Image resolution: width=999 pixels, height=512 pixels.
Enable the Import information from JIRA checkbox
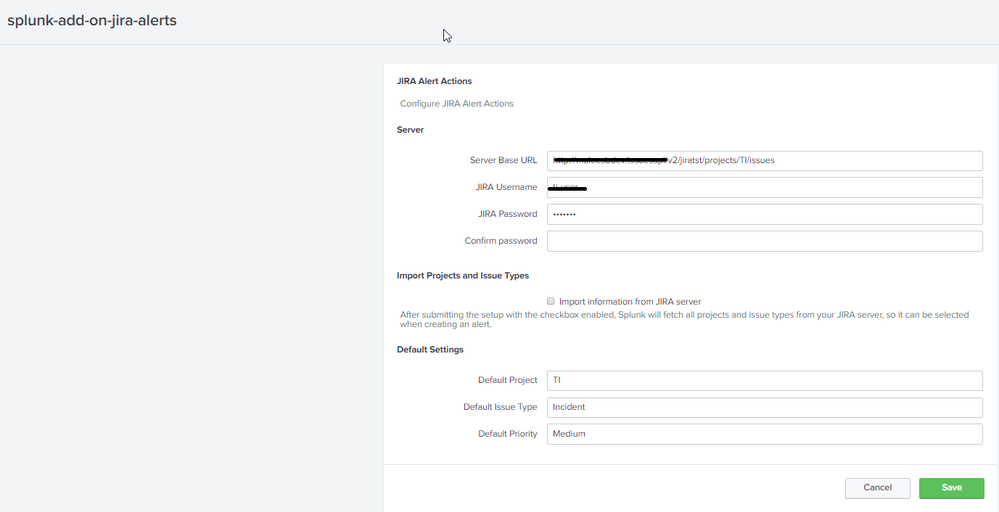coord(550,301)
